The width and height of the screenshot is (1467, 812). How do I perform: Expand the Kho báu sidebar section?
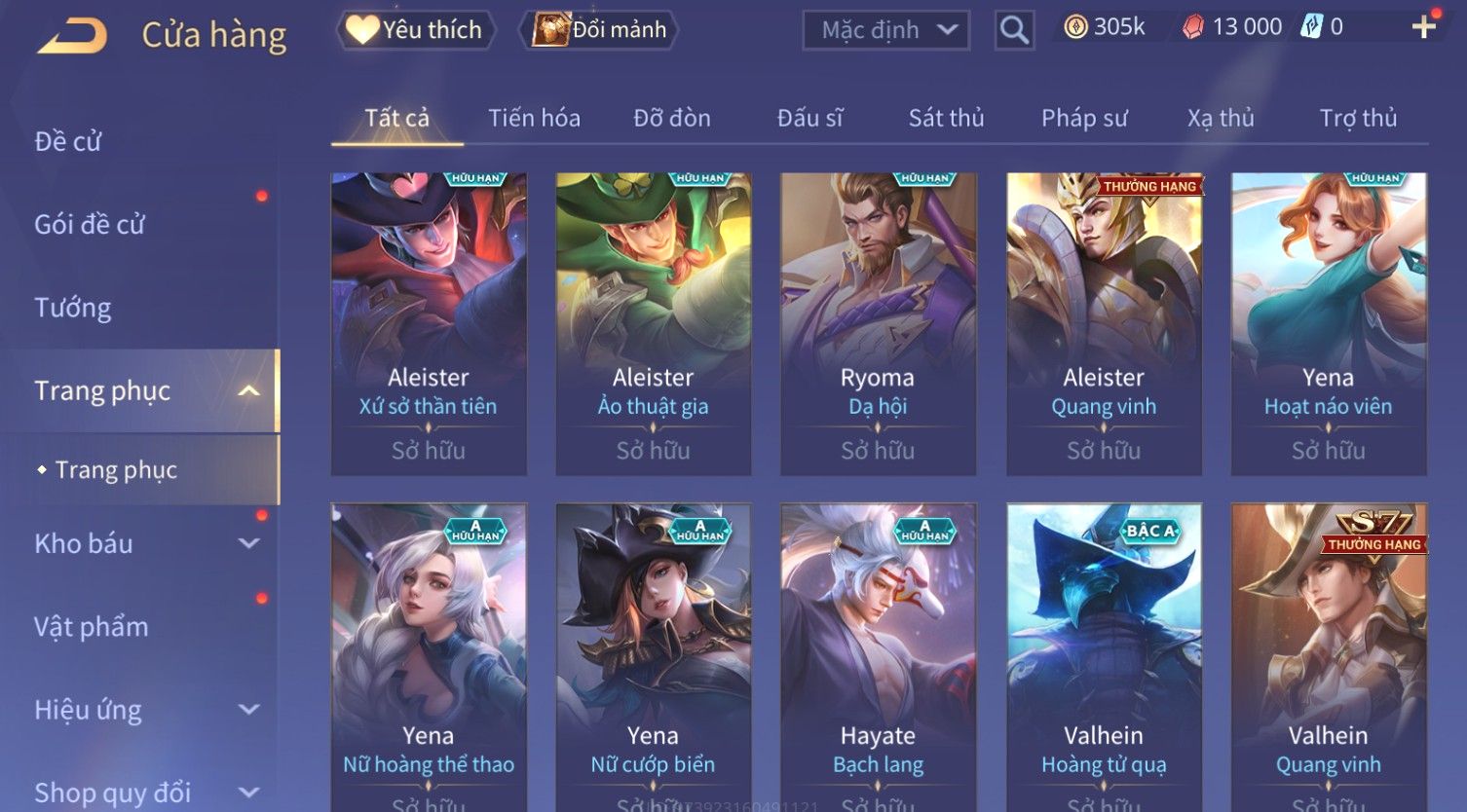[249, 543]
